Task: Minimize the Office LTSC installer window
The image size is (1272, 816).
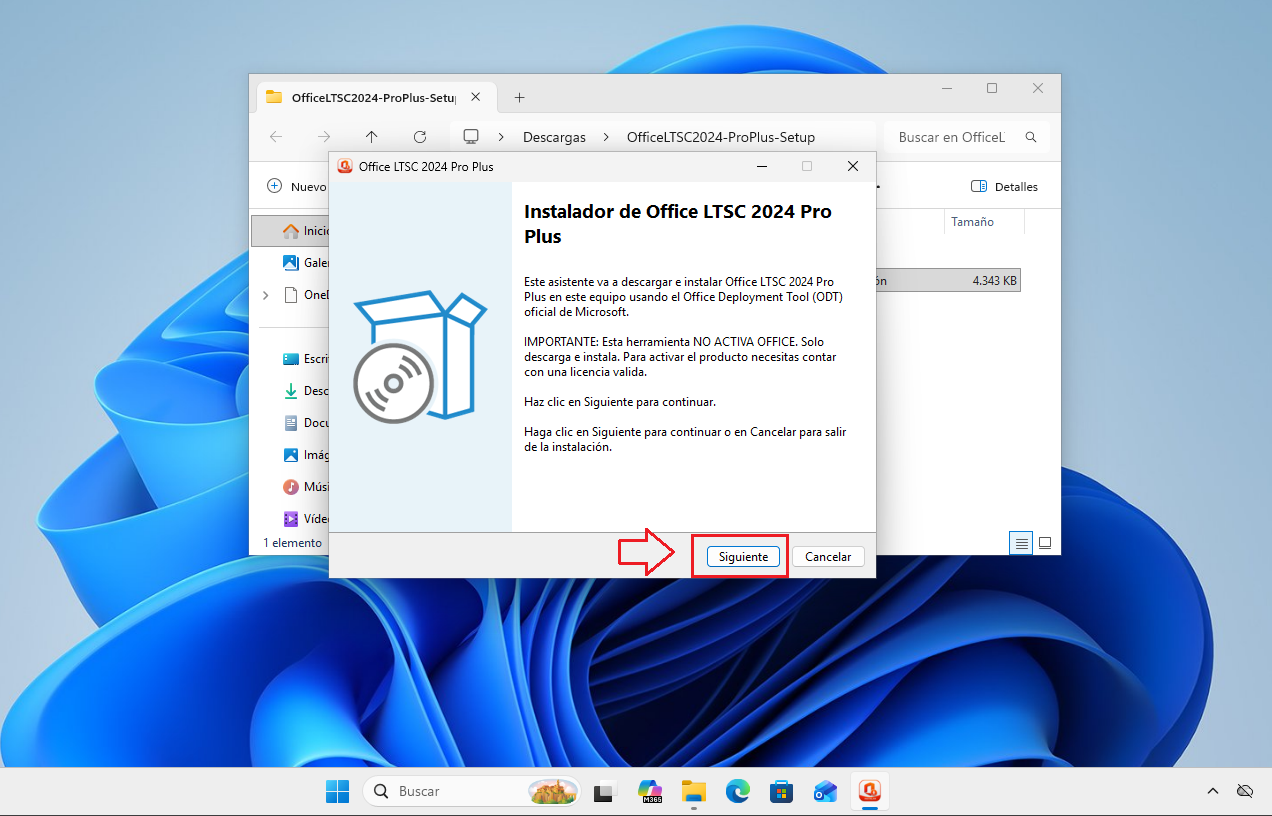Action: pos(762,166)
